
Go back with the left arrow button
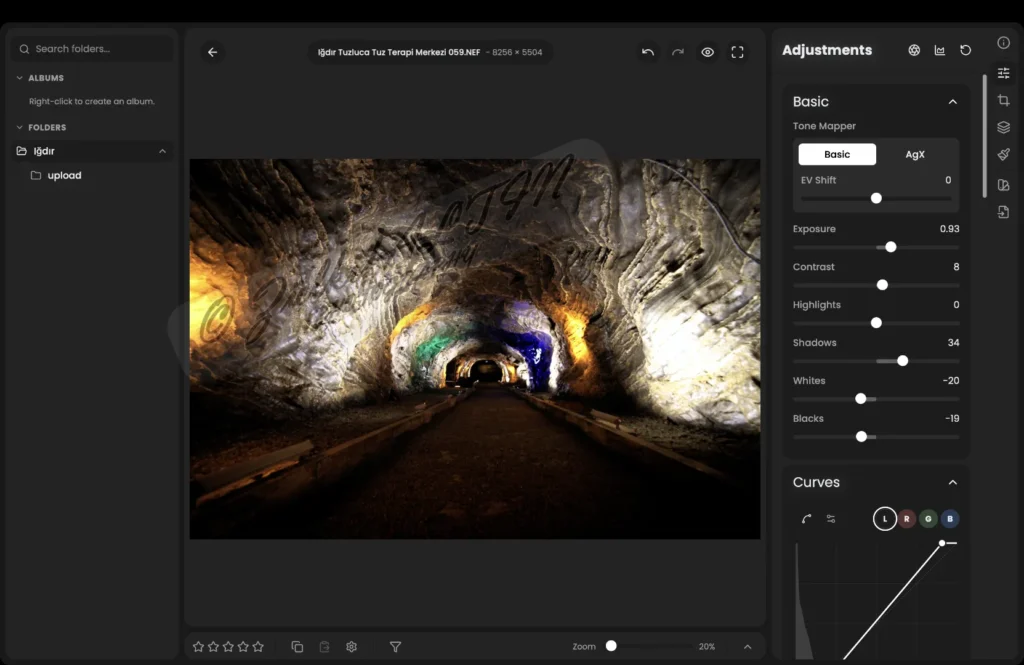pyautogui.click(x=212, y=52)
